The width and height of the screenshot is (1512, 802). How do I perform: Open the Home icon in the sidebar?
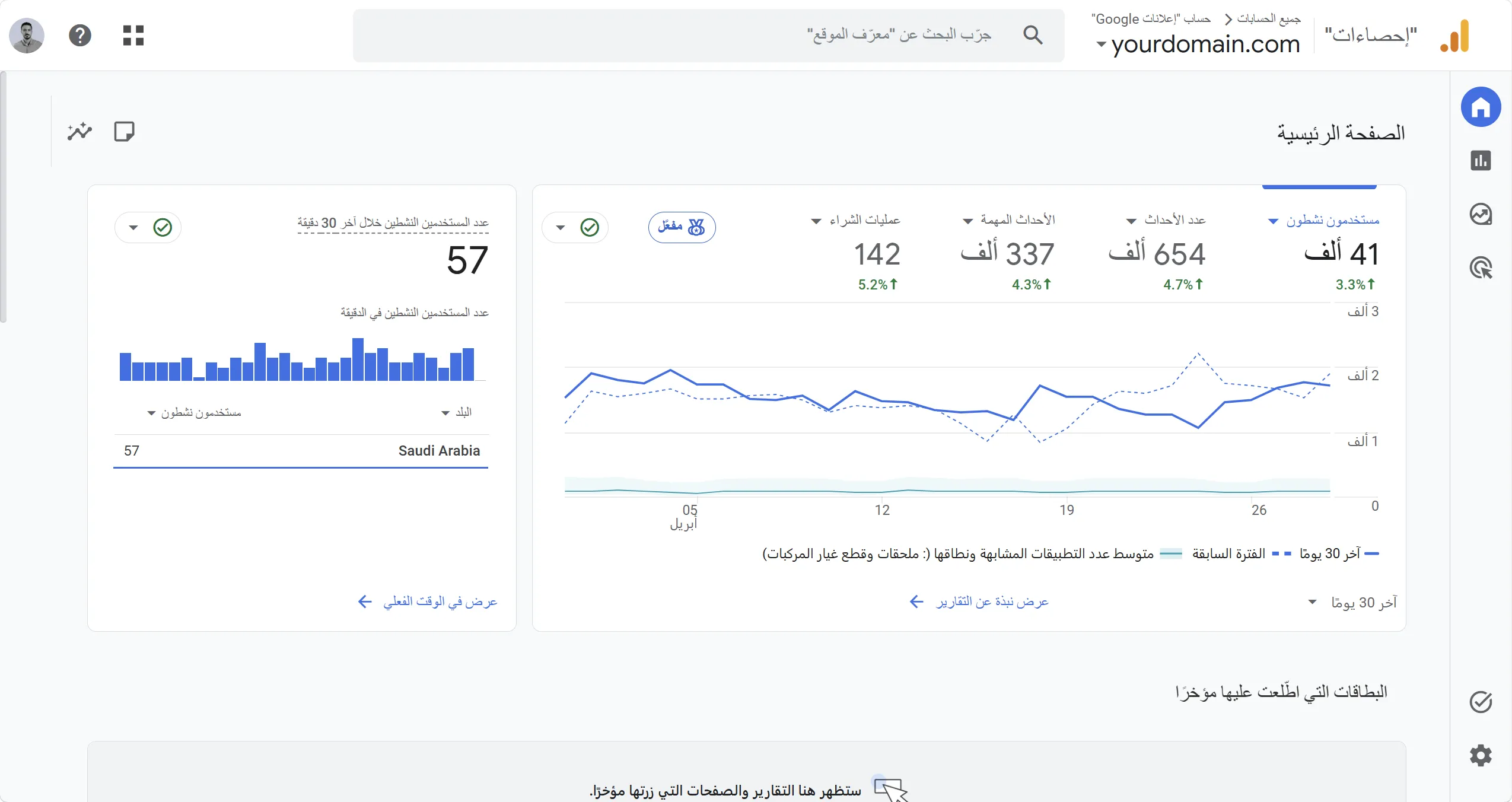click(x=1481, y=107)
